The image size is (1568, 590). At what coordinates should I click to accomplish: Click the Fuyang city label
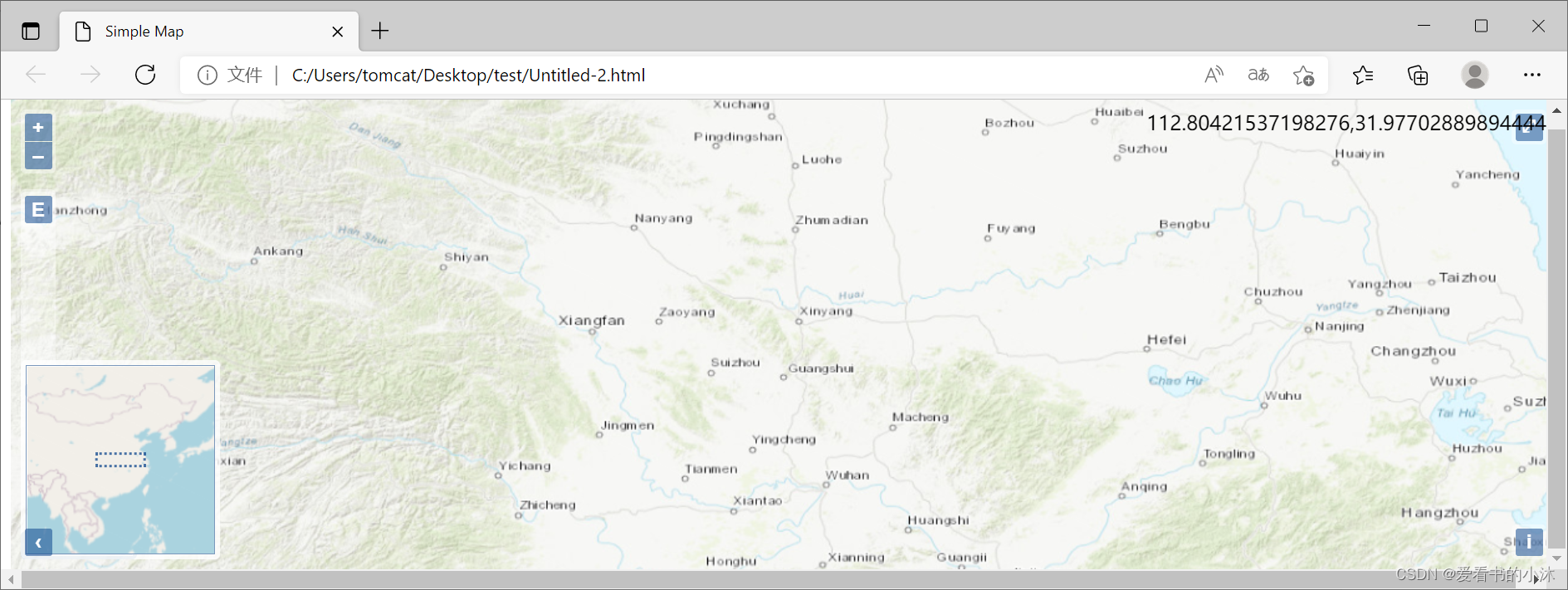click(x=1011, y=228)
